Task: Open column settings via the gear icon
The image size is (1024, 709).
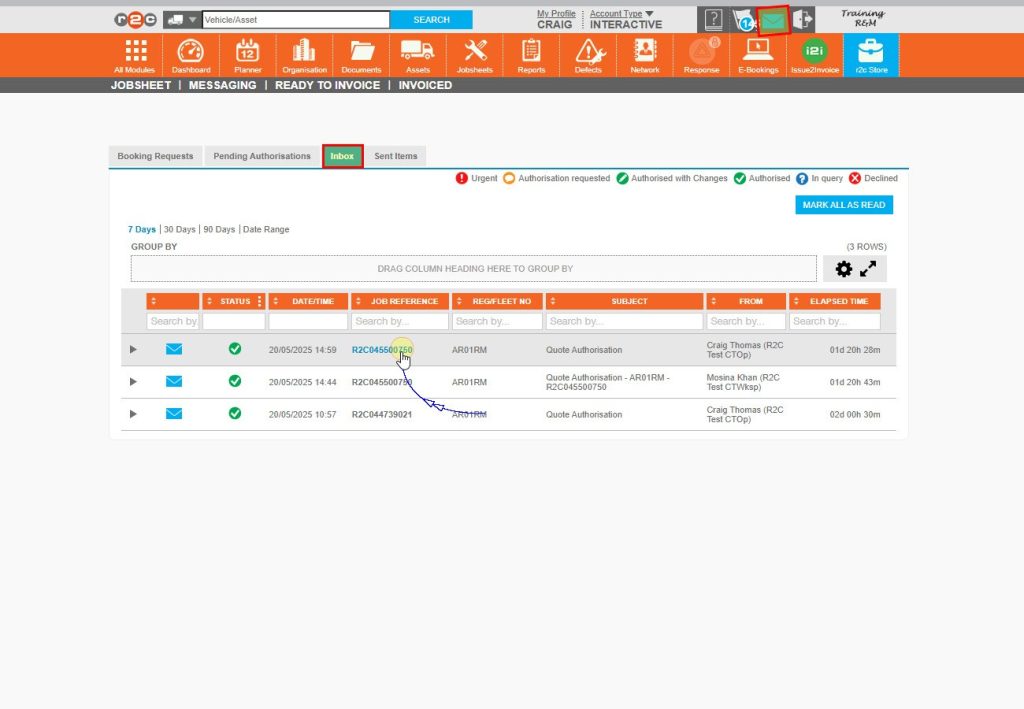Action: tap(845, 268)
